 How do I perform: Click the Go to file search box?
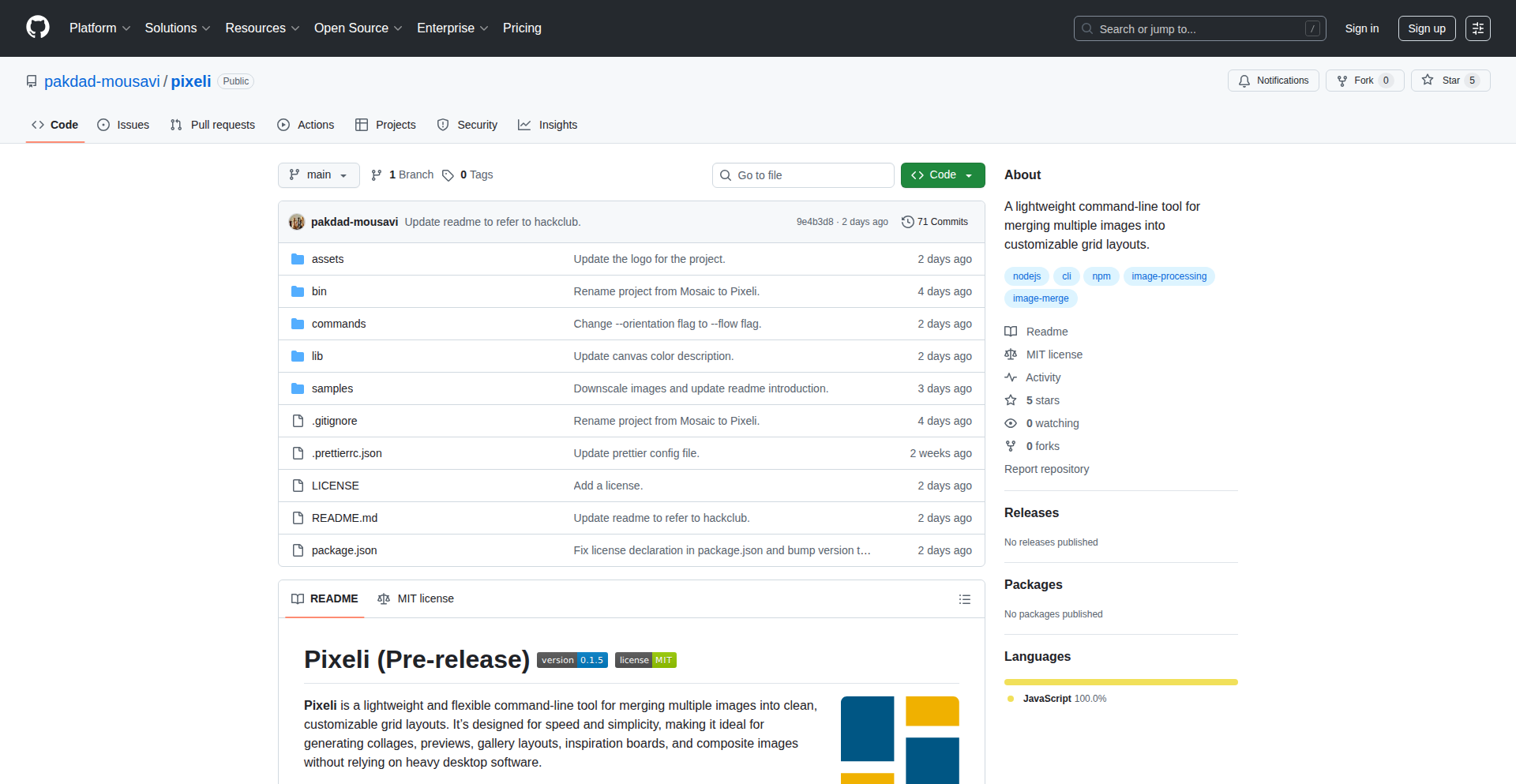803,174
